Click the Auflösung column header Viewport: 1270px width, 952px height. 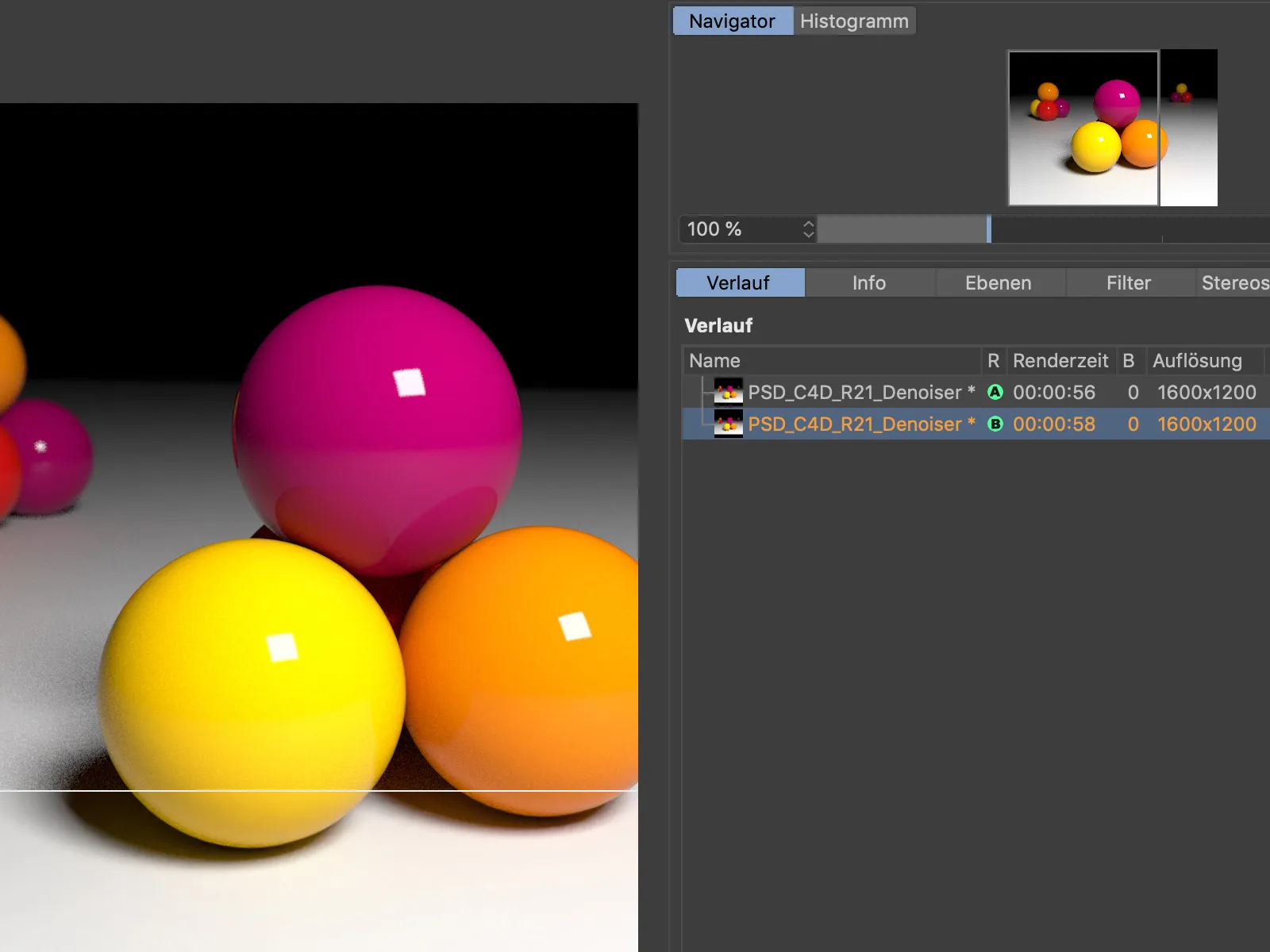1205,361
